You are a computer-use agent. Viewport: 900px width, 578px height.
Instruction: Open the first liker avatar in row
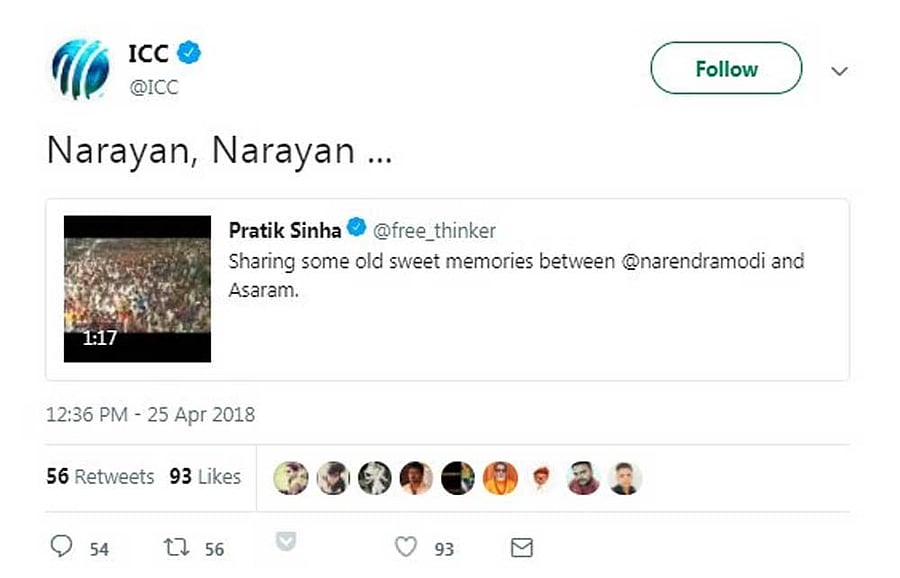click(291, 479)
